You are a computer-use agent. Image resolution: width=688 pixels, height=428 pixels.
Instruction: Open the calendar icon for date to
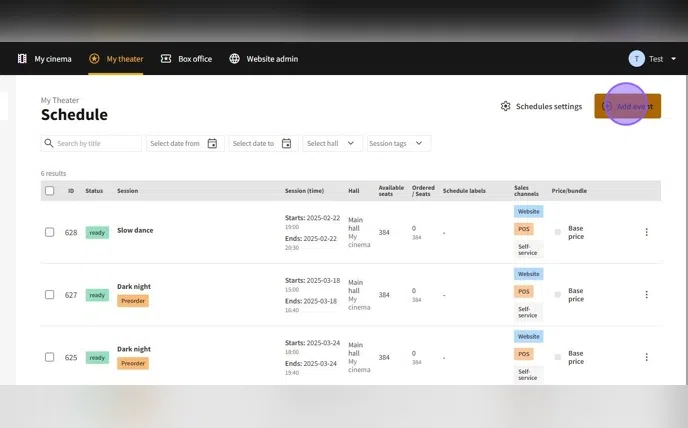click(x=286, y=144)
